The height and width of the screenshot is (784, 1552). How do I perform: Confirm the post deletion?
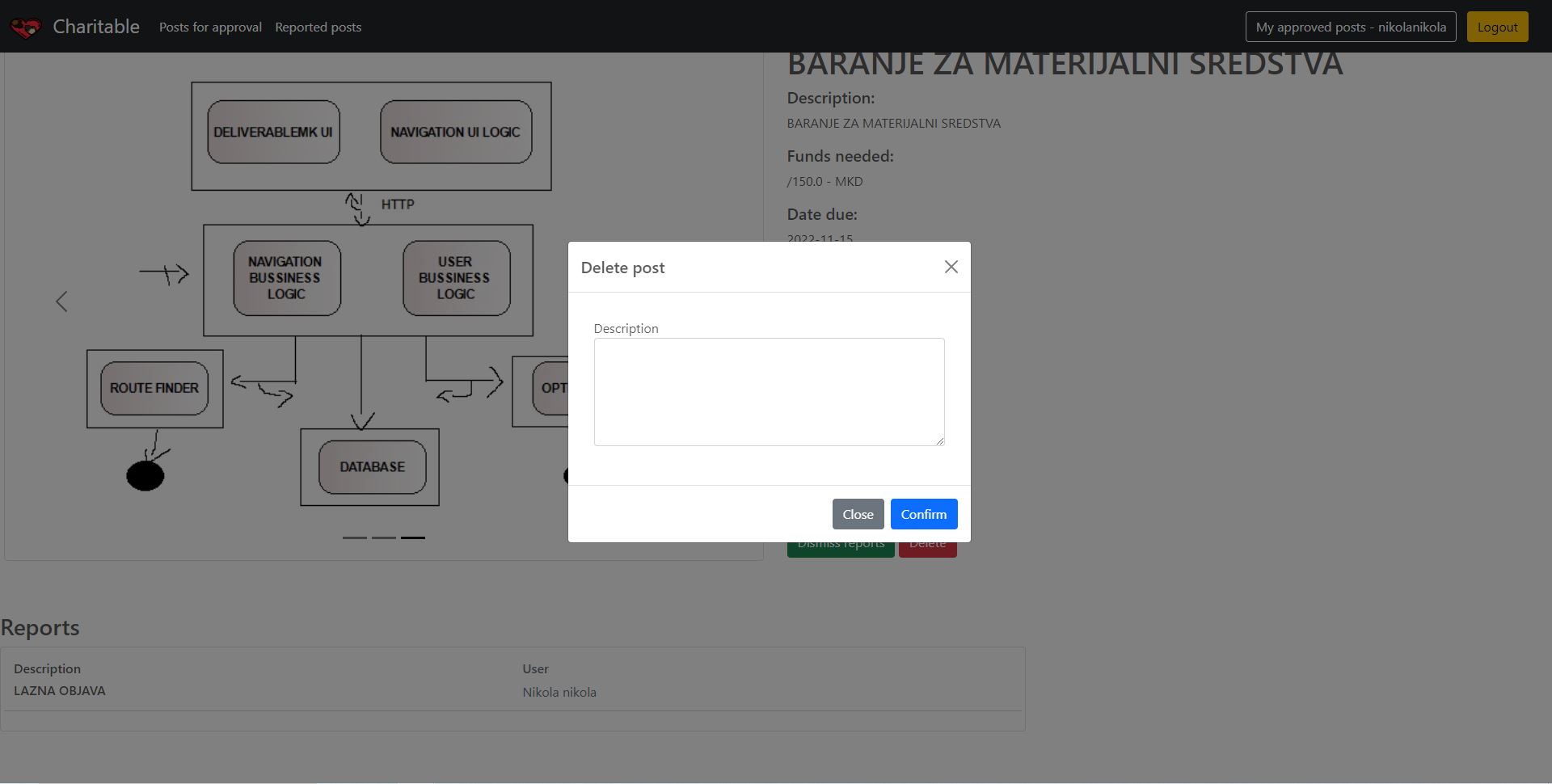[x=923, y=514]
